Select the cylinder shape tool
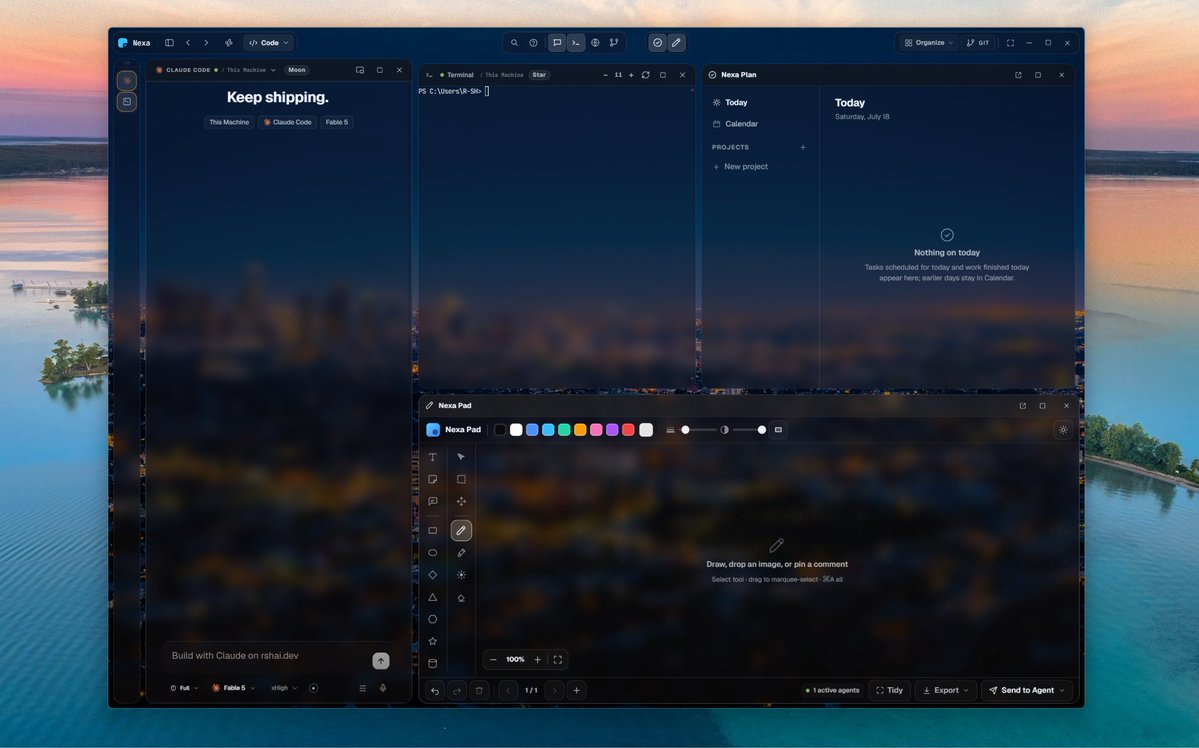 [433, 663]
